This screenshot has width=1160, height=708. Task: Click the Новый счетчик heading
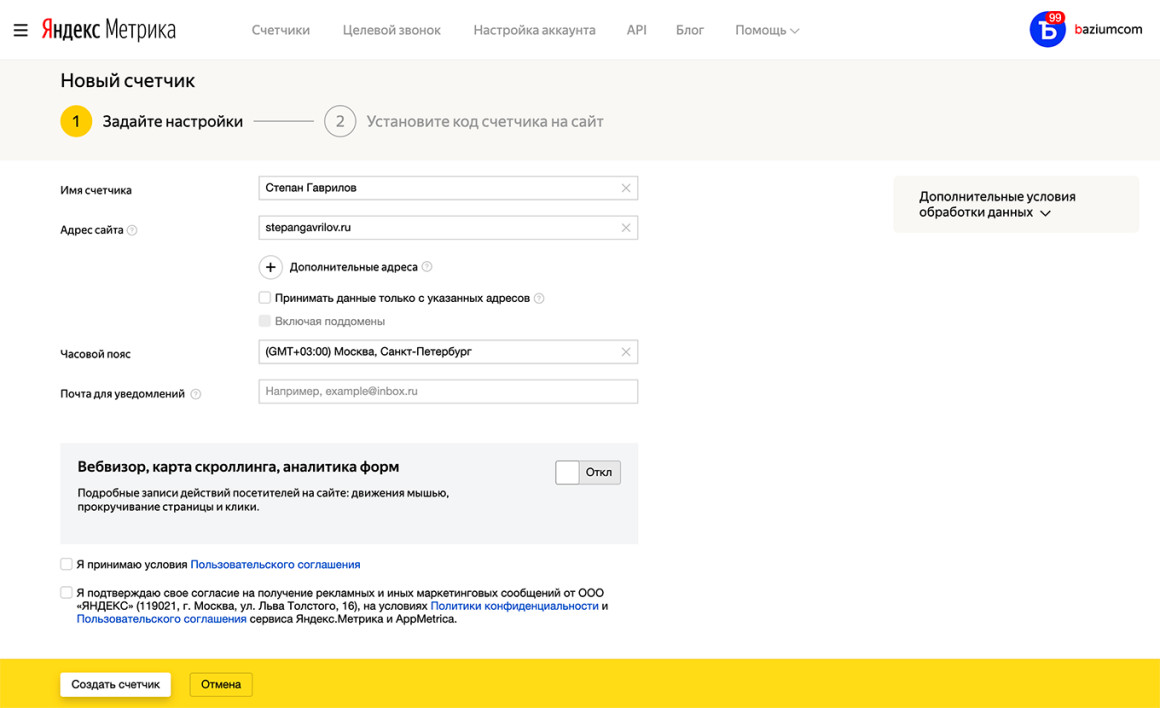click(127, 81)
